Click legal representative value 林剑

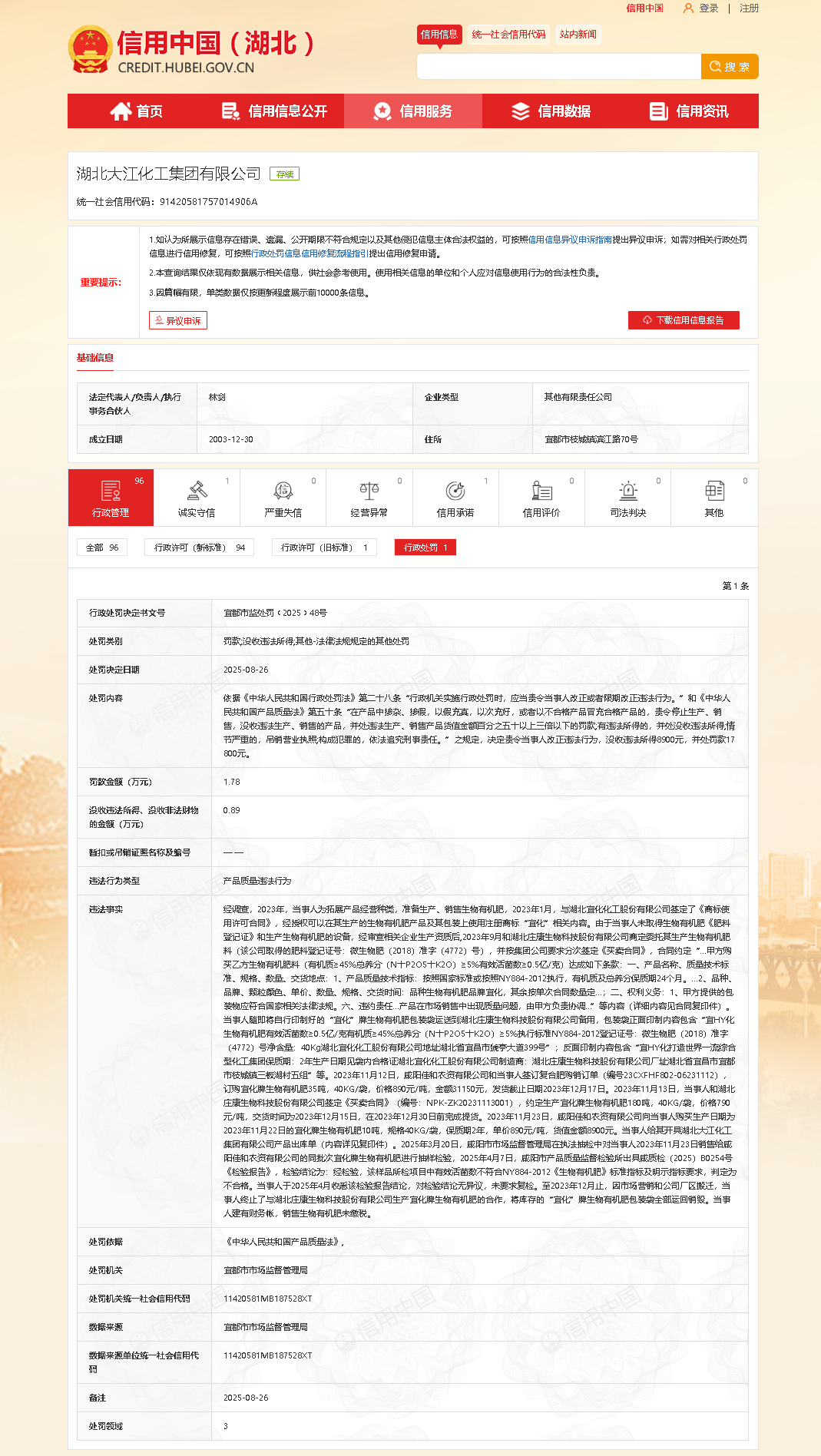pyautogui.click(x=217, y=397)
